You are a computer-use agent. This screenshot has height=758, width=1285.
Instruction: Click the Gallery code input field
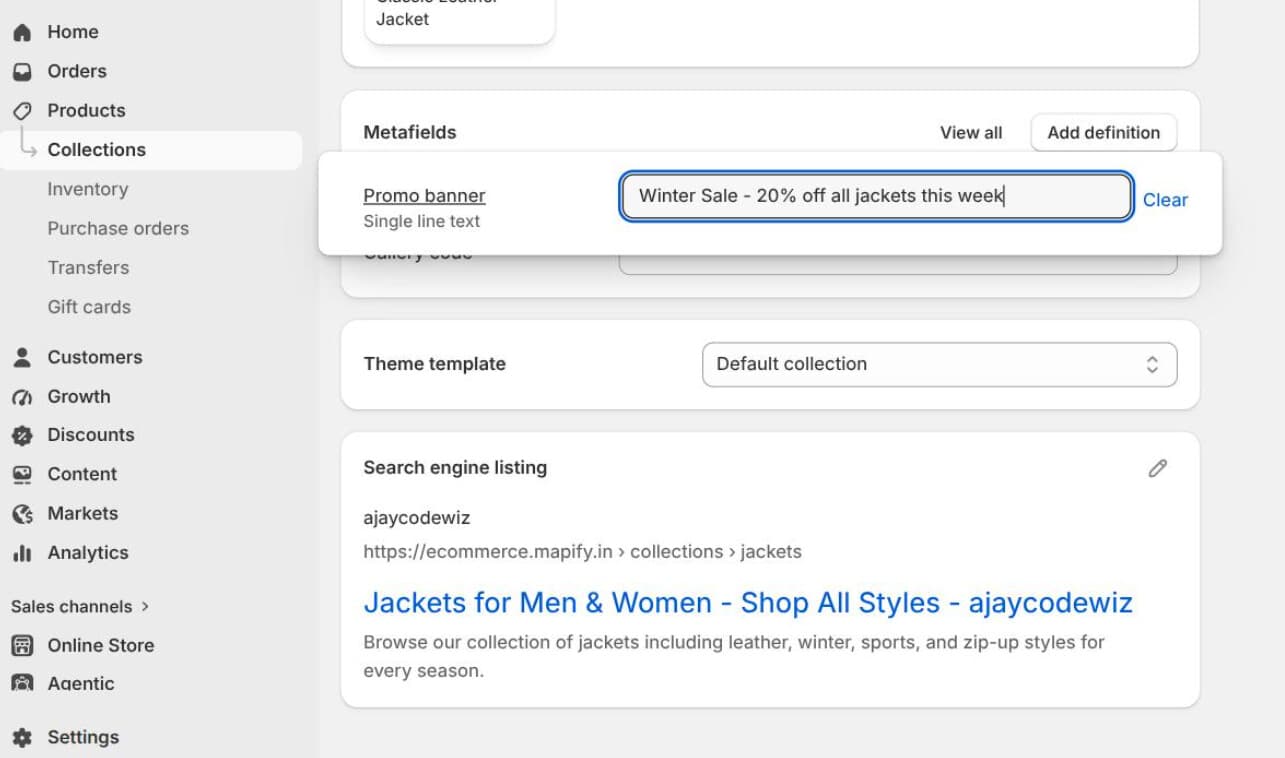898,264
